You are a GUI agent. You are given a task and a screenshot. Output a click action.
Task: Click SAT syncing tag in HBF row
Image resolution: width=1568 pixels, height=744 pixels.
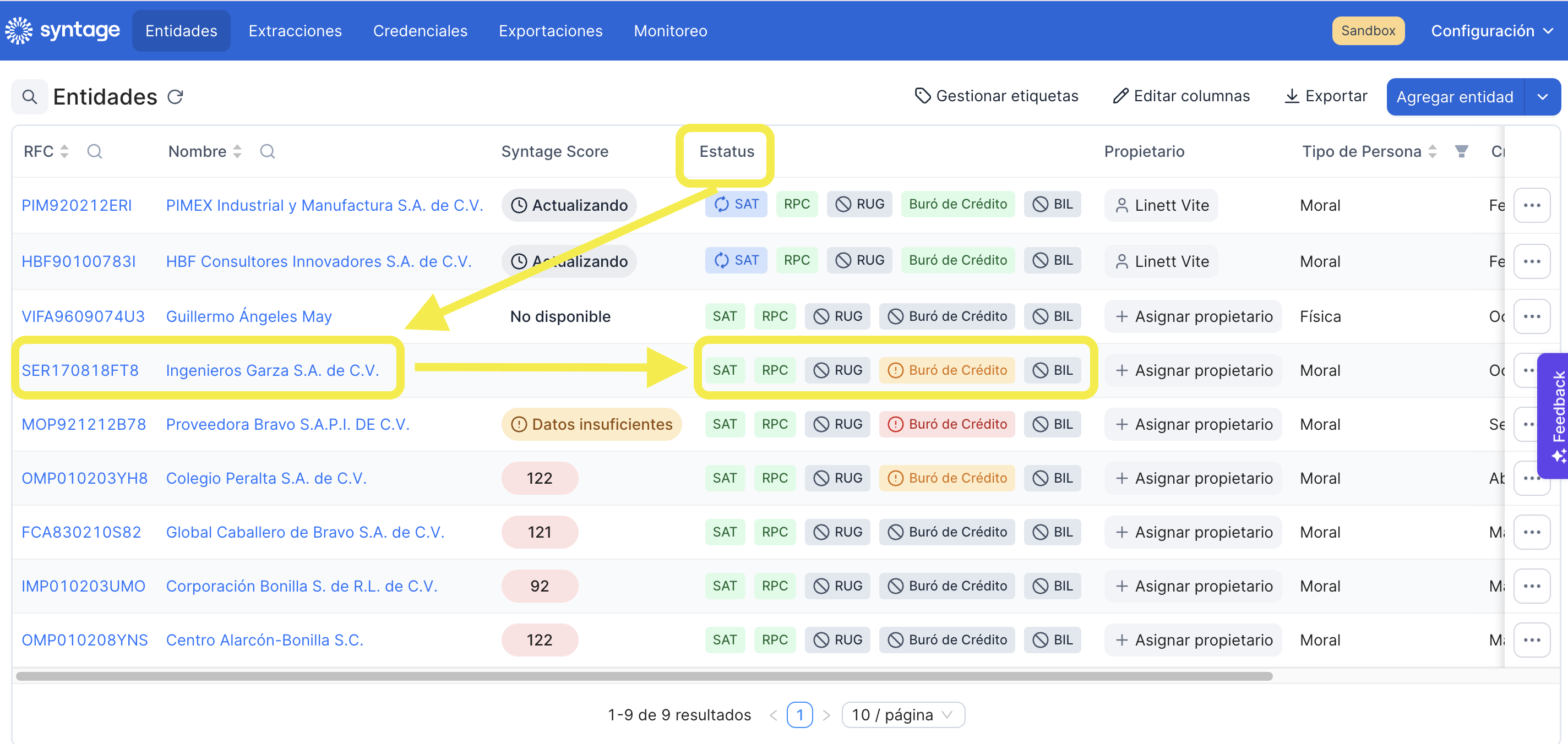(x=736, y=260)
